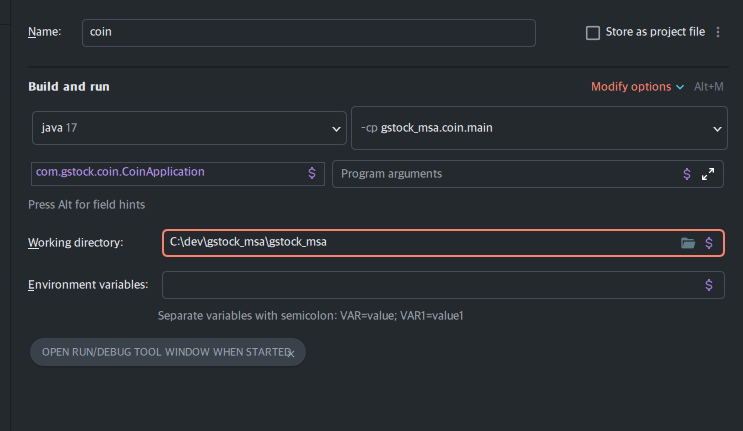Click the Working directory label
Screen dimensions: 743x431
point(75,242)
